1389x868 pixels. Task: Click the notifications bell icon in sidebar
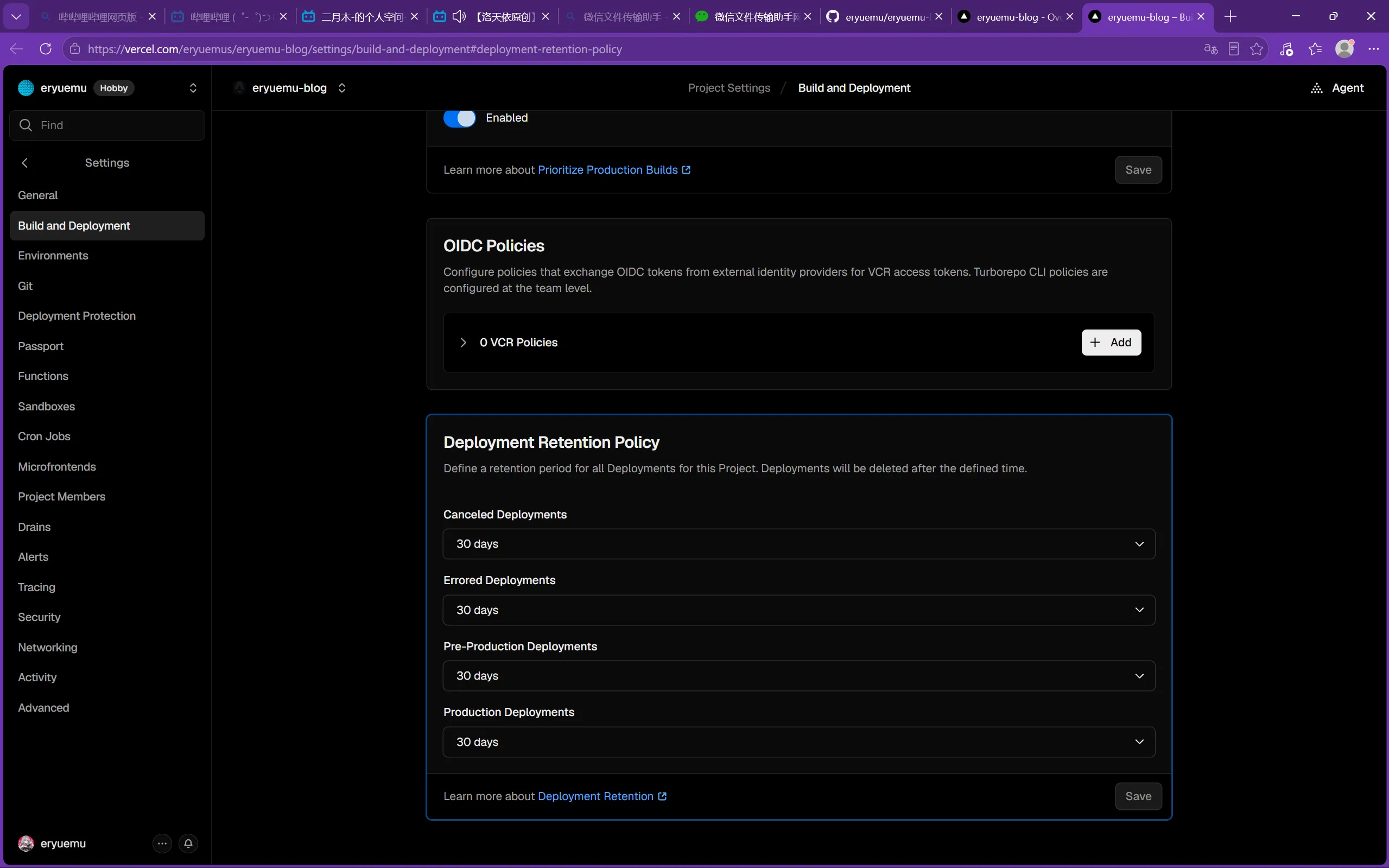tap(188, 844)
